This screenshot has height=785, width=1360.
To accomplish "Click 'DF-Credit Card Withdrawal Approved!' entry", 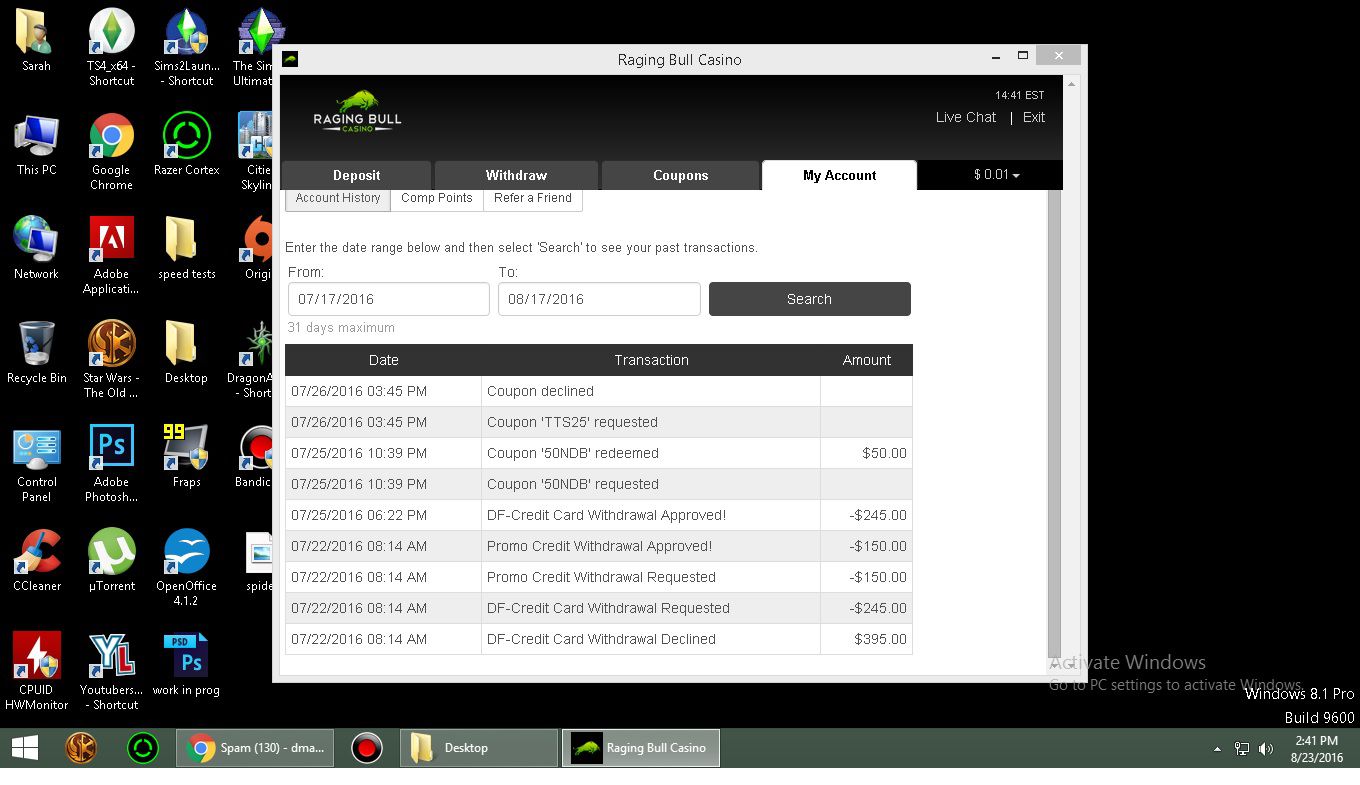I will pos(606,515).
